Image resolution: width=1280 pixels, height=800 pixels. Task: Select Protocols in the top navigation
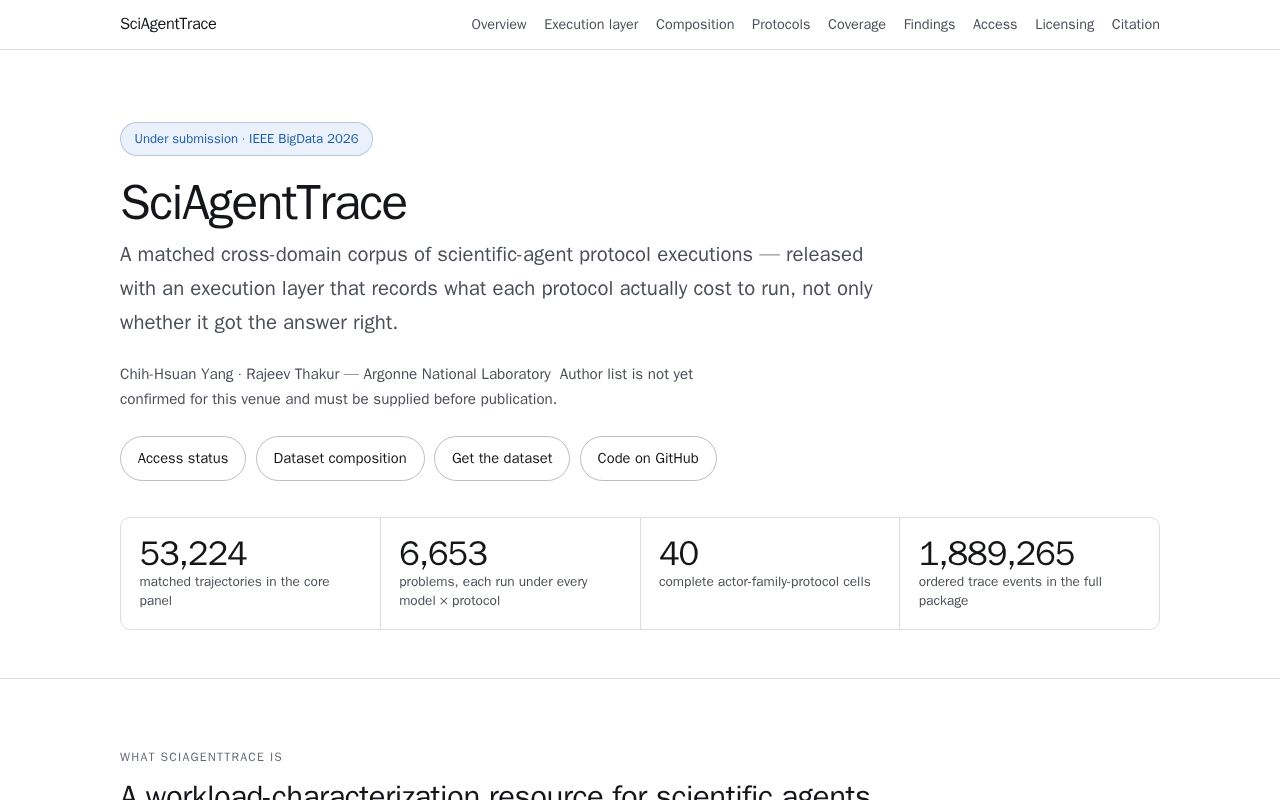click(781, 24)
